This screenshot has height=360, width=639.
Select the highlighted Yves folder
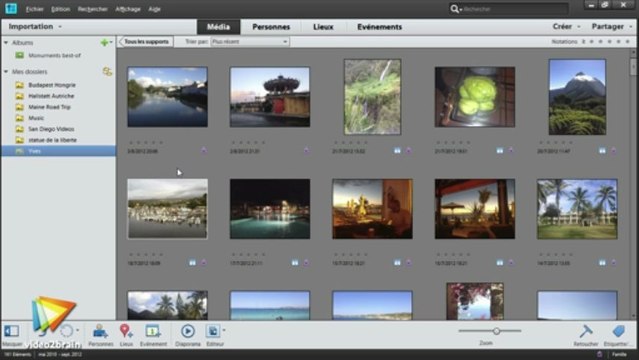[59, 151]
